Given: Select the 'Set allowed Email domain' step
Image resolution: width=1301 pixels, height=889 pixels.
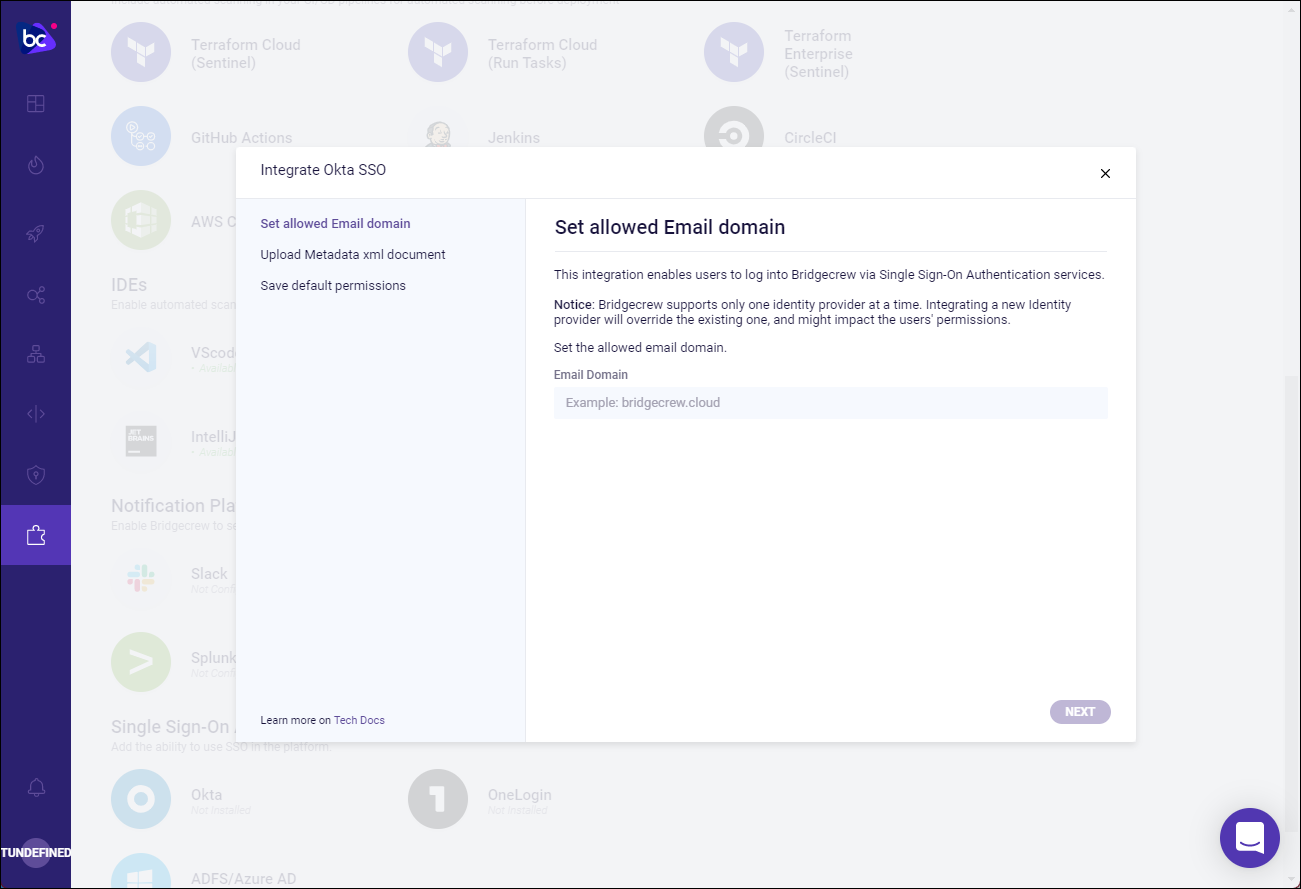Looking at the screenshot, I should [x=335, y=224].
